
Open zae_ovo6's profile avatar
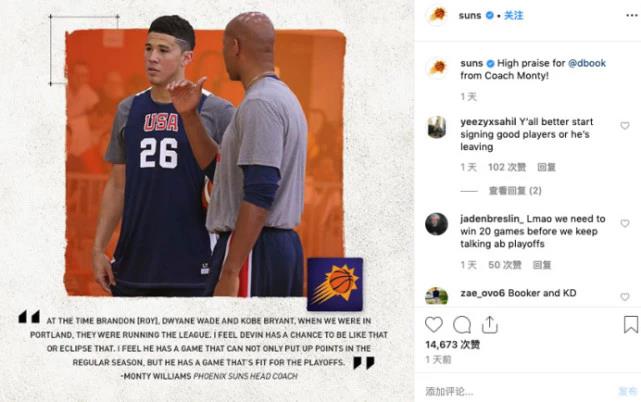point(437,296)
